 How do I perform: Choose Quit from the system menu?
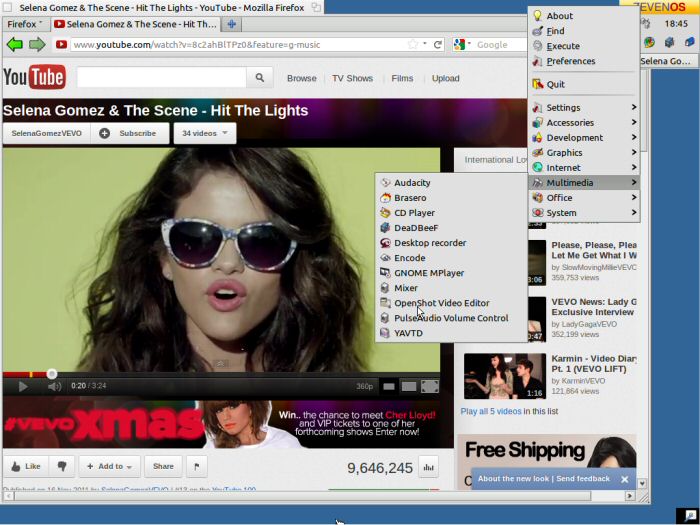tap(555, 84)
